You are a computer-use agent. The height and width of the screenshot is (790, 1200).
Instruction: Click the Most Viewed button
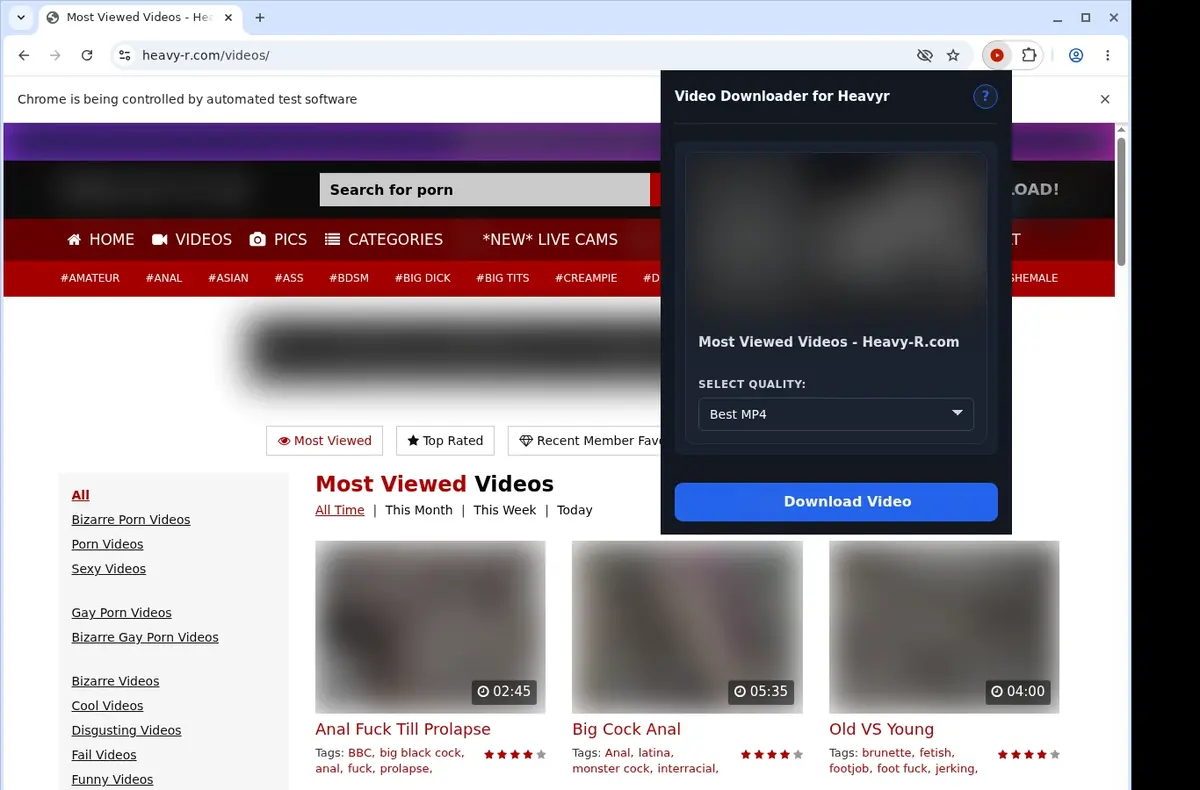325,441
